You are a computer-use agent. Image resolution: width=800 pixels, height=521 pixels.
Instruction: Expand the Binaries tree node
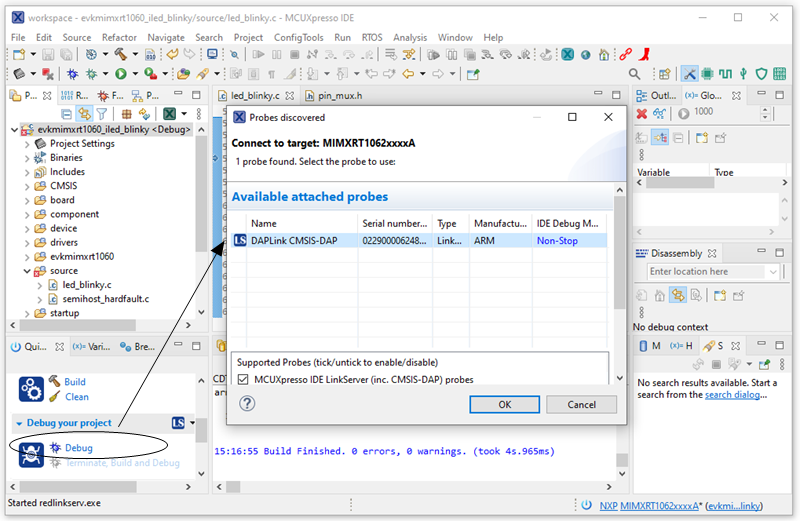(x=27, y=158)
